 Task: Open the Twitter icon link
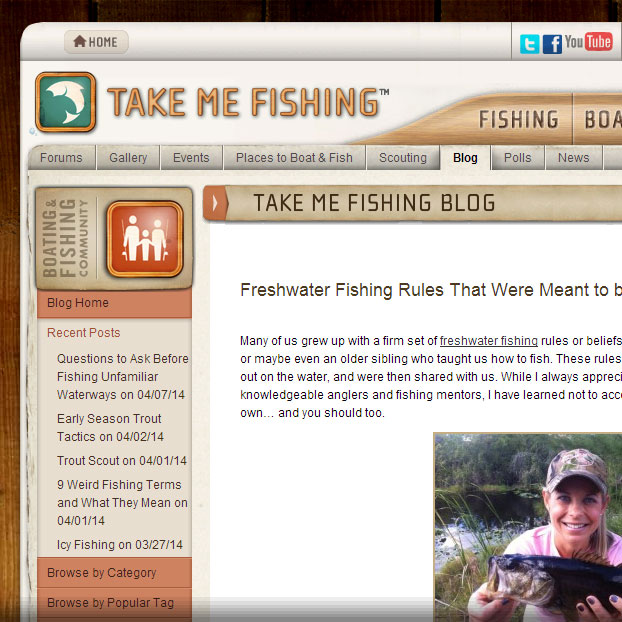(529, 44)
